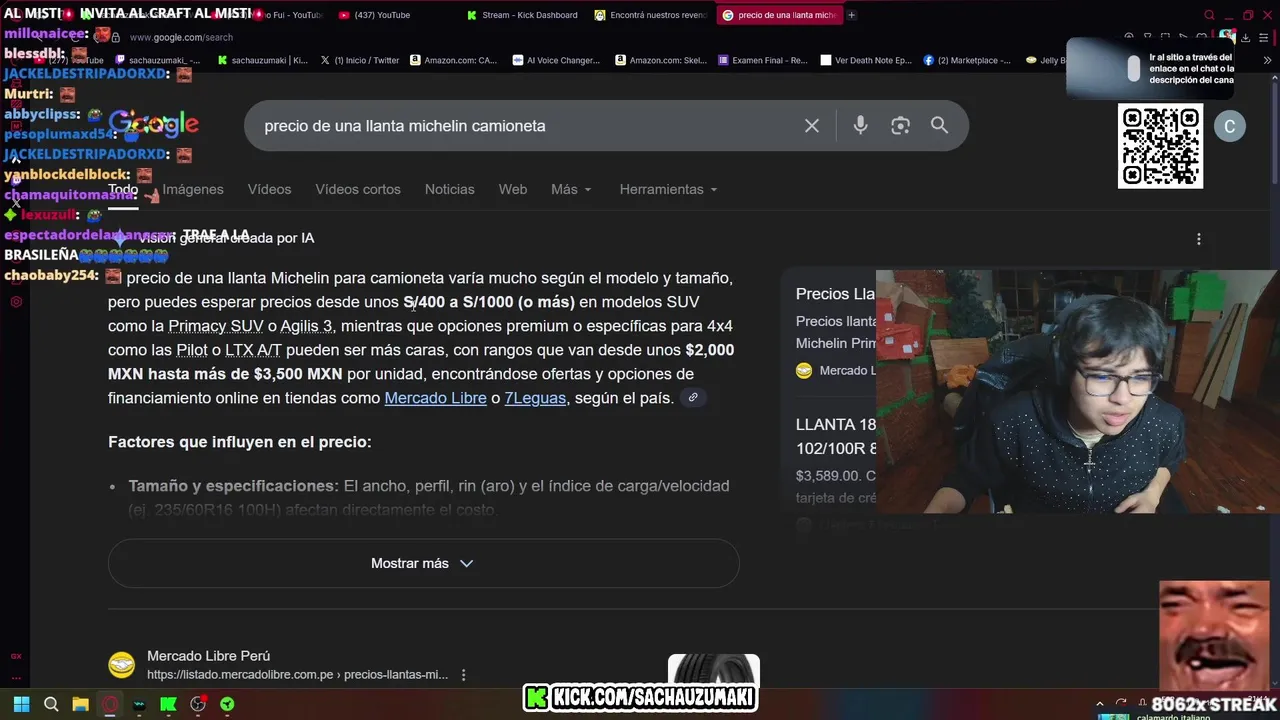The height and width of the screenshot is (720, 1280).
Task: Open OBS Studio taskbar icon
Action: 198,704
